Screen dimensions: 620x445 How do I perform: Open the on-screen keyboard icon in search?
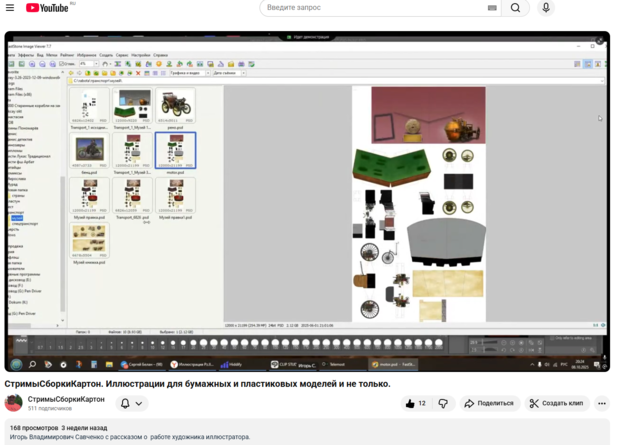(491, 8)
